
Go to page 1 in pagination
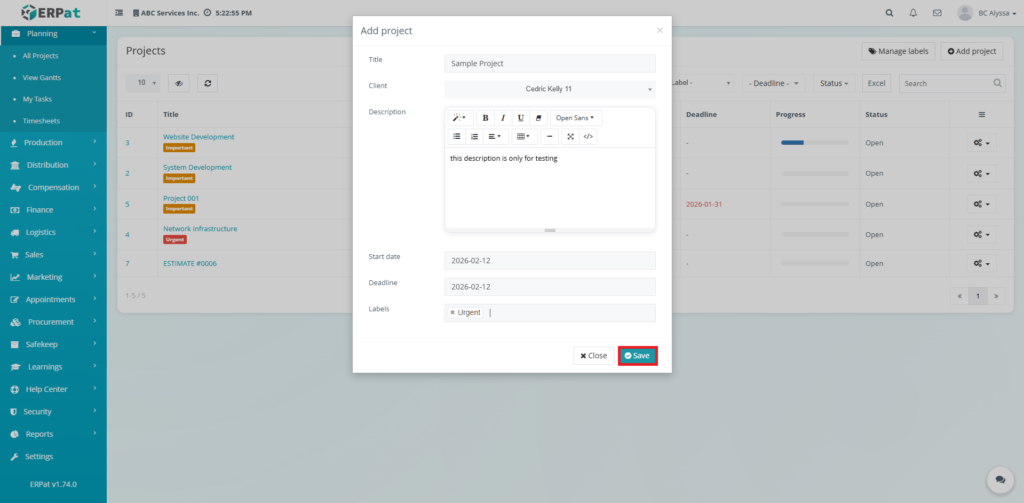[x=978, y=296]
